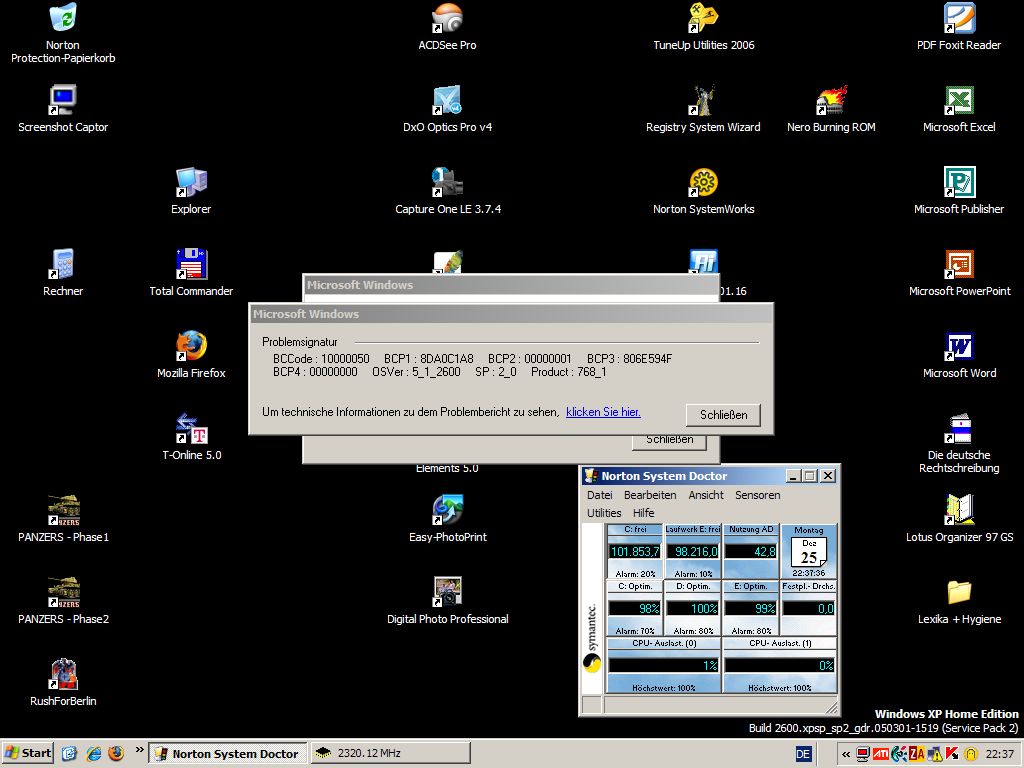Click 'CPU- Auslast. (0)' sensor
The image size is (1024, 768).
click(x=664, y=665)
